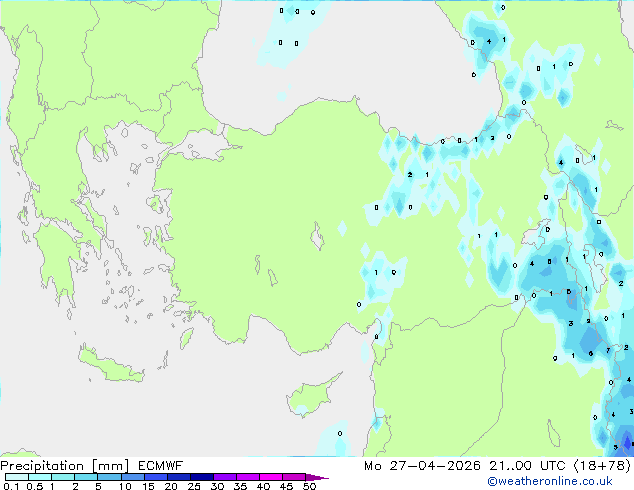Click the "ECMWF" model label

point(161,466)
